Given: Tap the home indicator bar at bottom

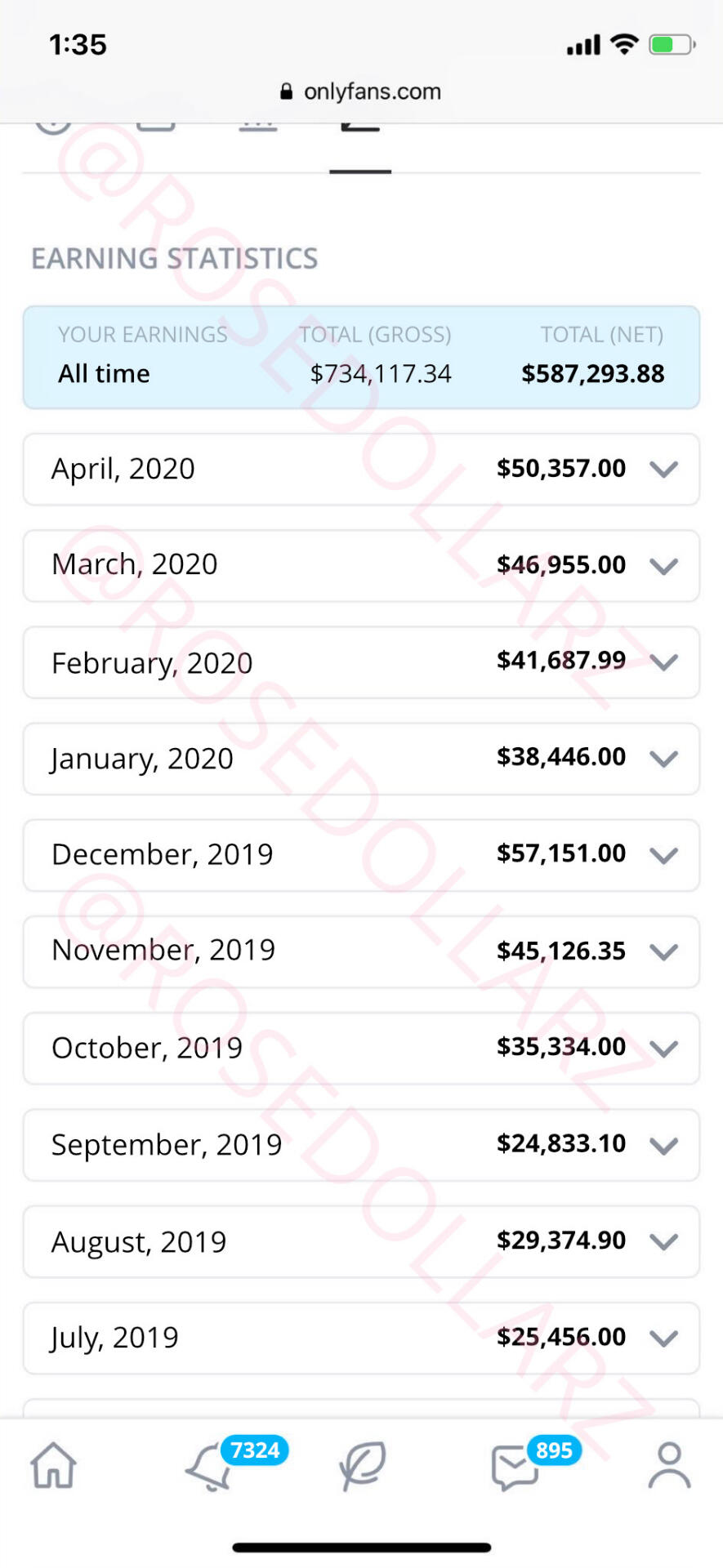Looking at the screenshot, I should (x=361, y=1547).
